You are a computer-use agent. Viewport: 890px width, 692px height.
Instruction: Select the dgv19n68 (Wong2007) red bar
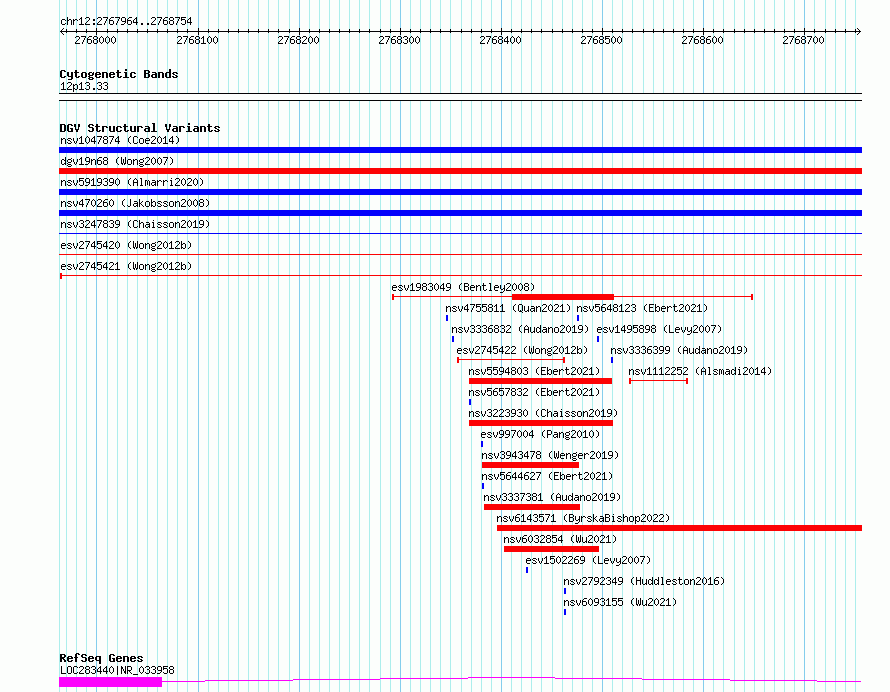click(460, 171)
